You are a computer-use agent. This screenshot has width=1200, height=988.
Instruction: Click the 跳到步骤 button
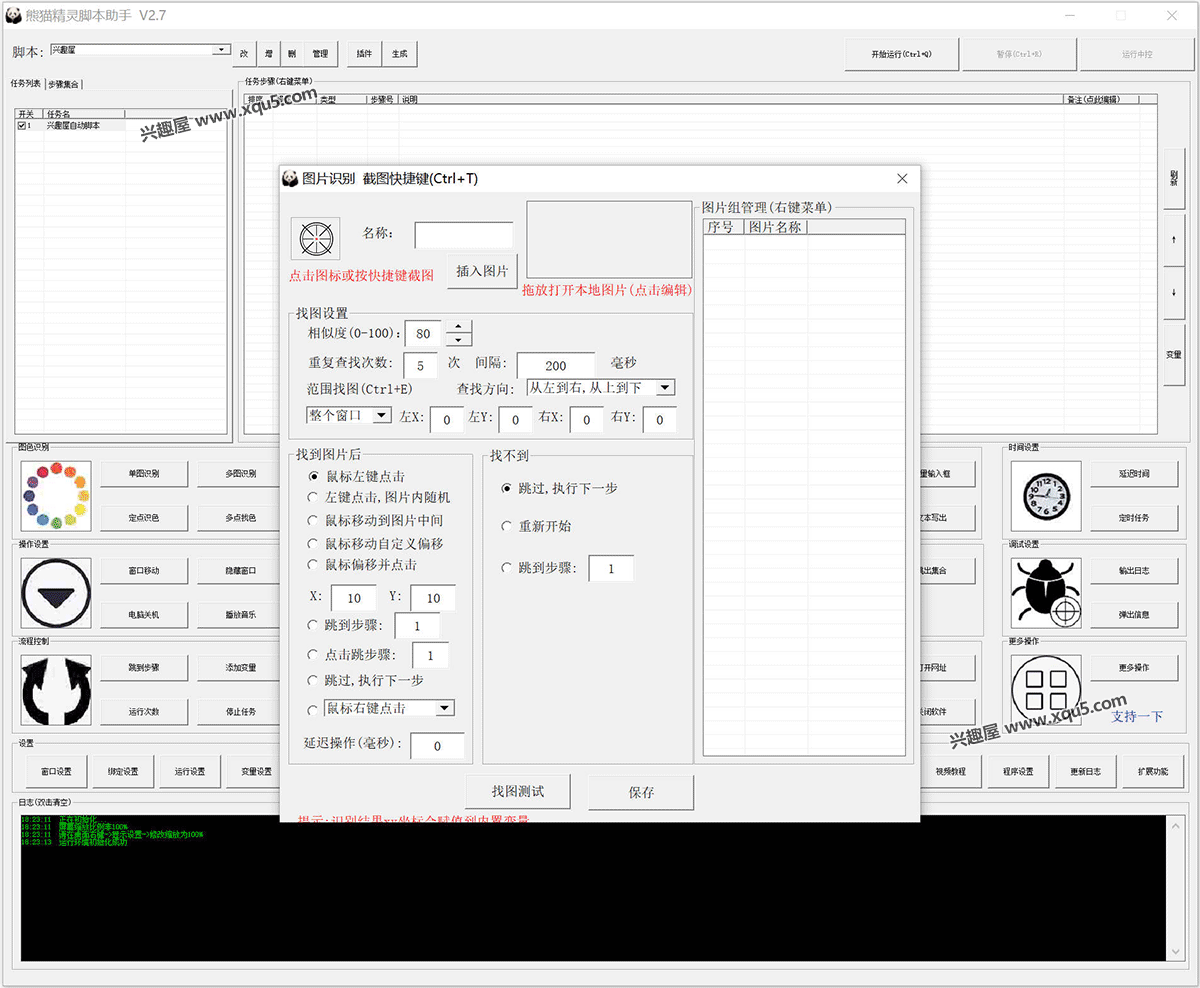[144, 668]
